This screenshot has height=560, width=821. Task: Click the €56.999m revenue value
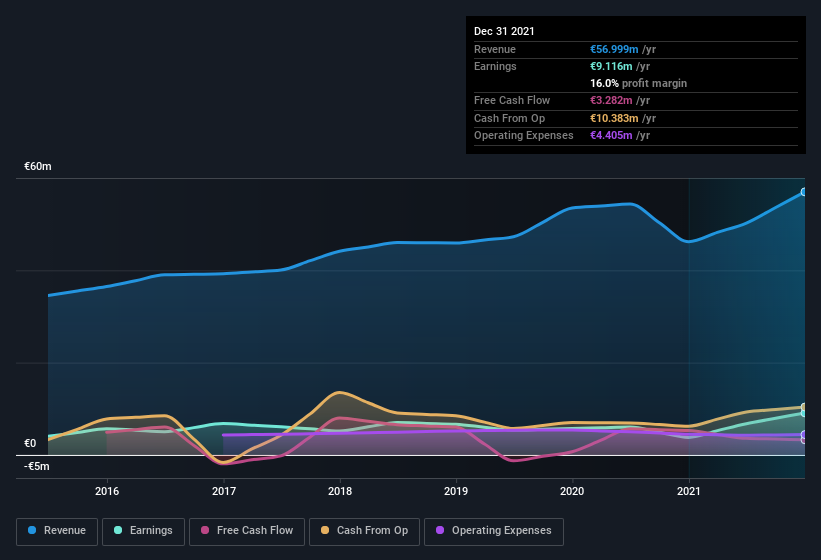(x=614, y=49)
